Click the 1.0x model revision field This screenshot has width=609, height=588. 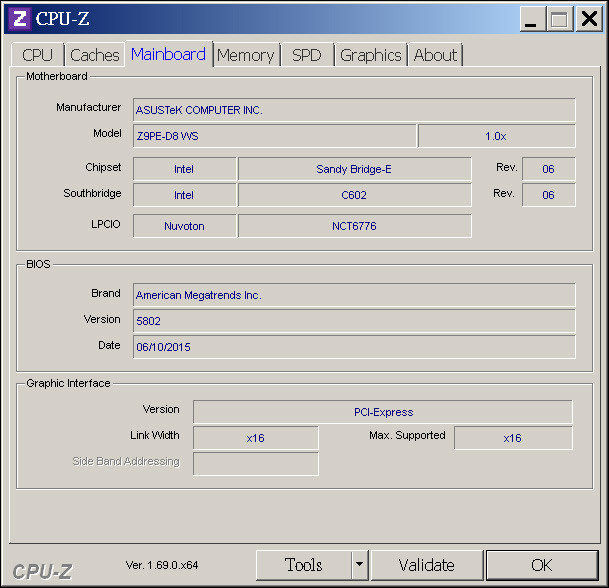click(496, 136)
